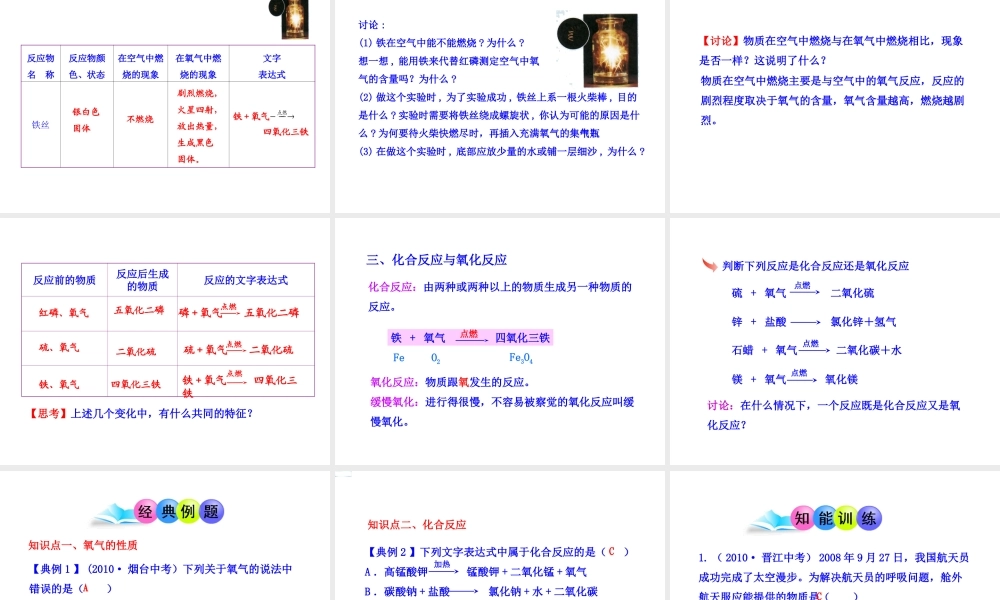
Task: Click the 在空气中燃烧的现象 column header
Action: click(x=140, y=66)
